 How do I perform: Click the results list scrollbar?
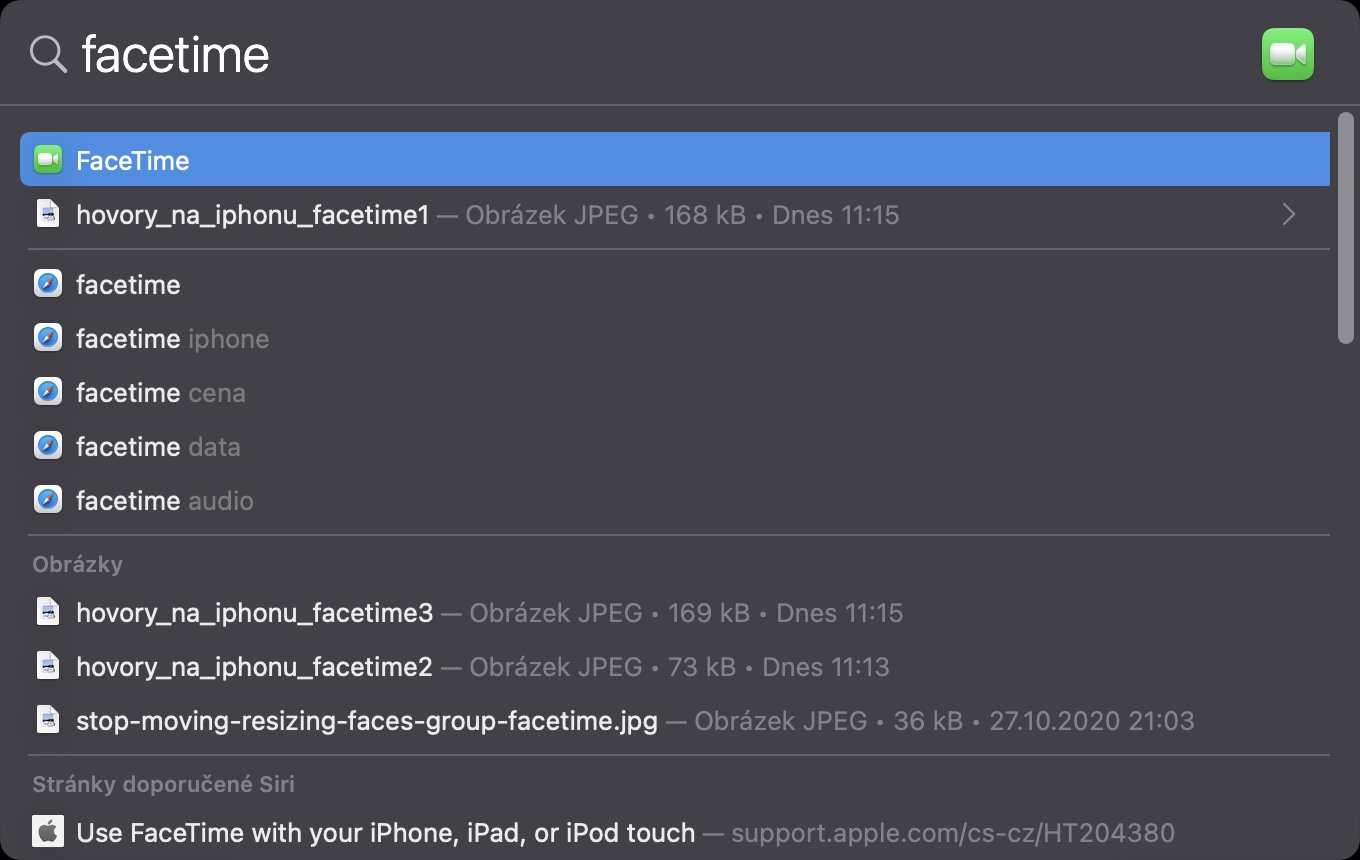tap(1346, 232)
